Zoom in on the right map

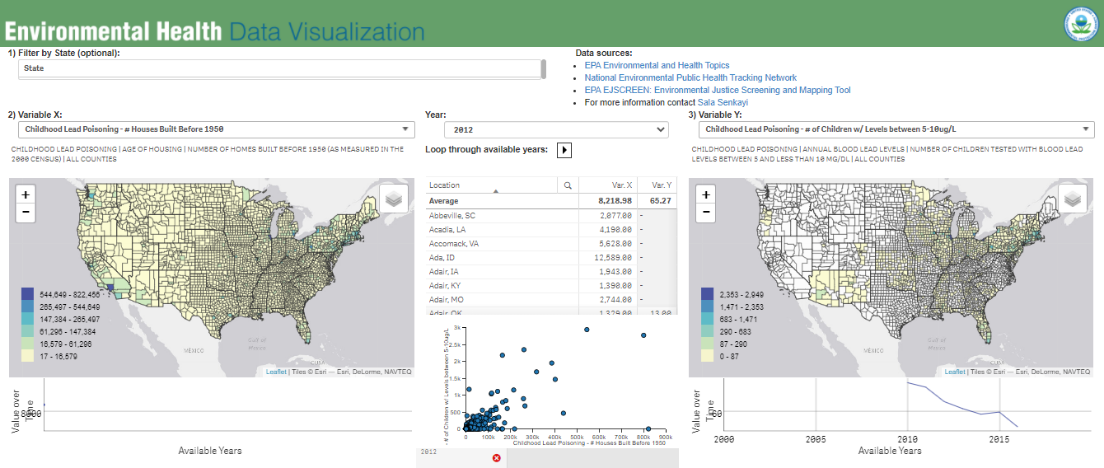click(x=707, y=195)
